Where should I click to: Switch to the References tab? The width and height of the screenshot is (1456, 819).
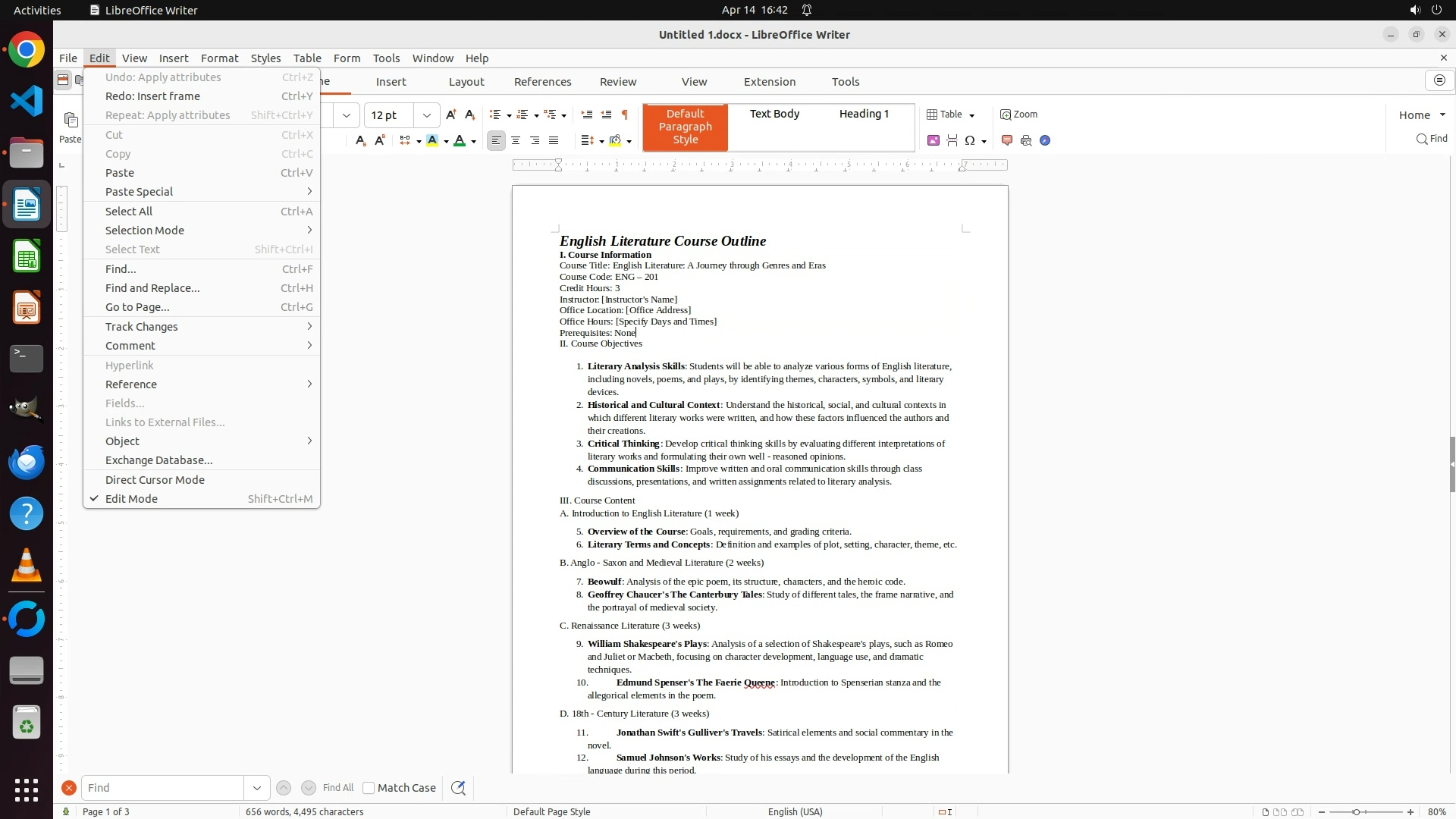point(542,82)
